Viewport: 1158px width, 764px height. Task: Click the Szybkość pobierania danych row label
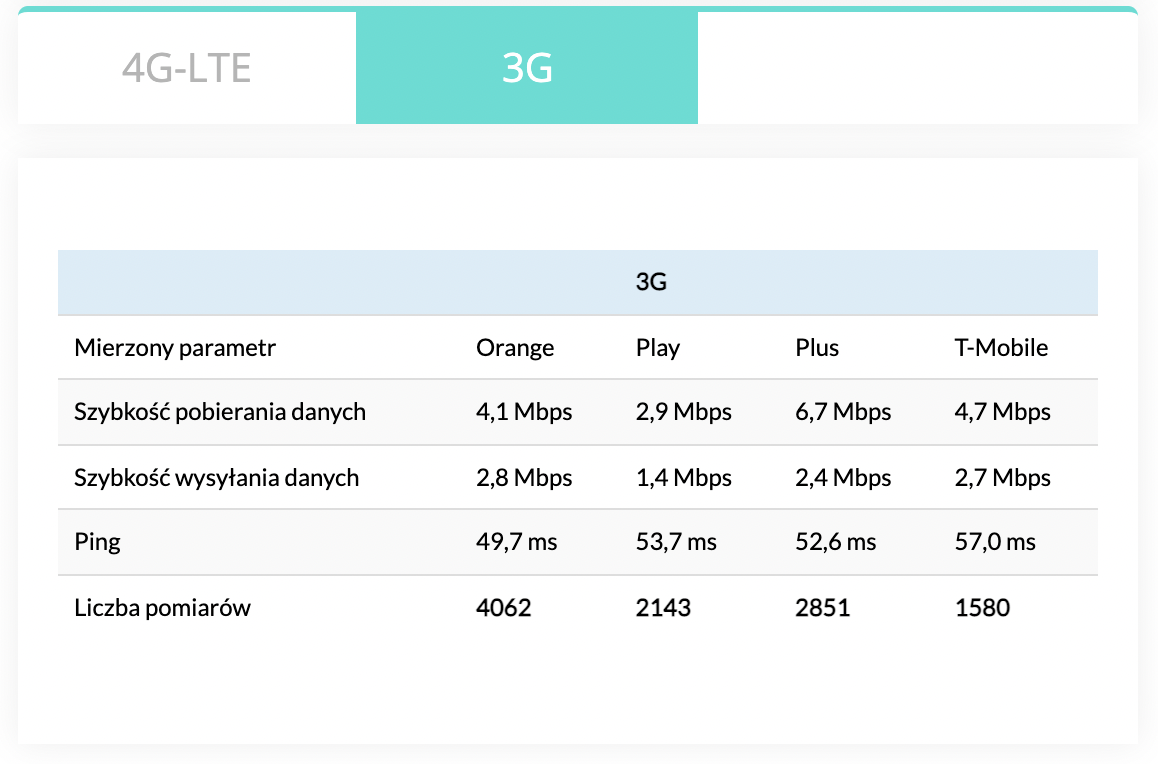220,412
